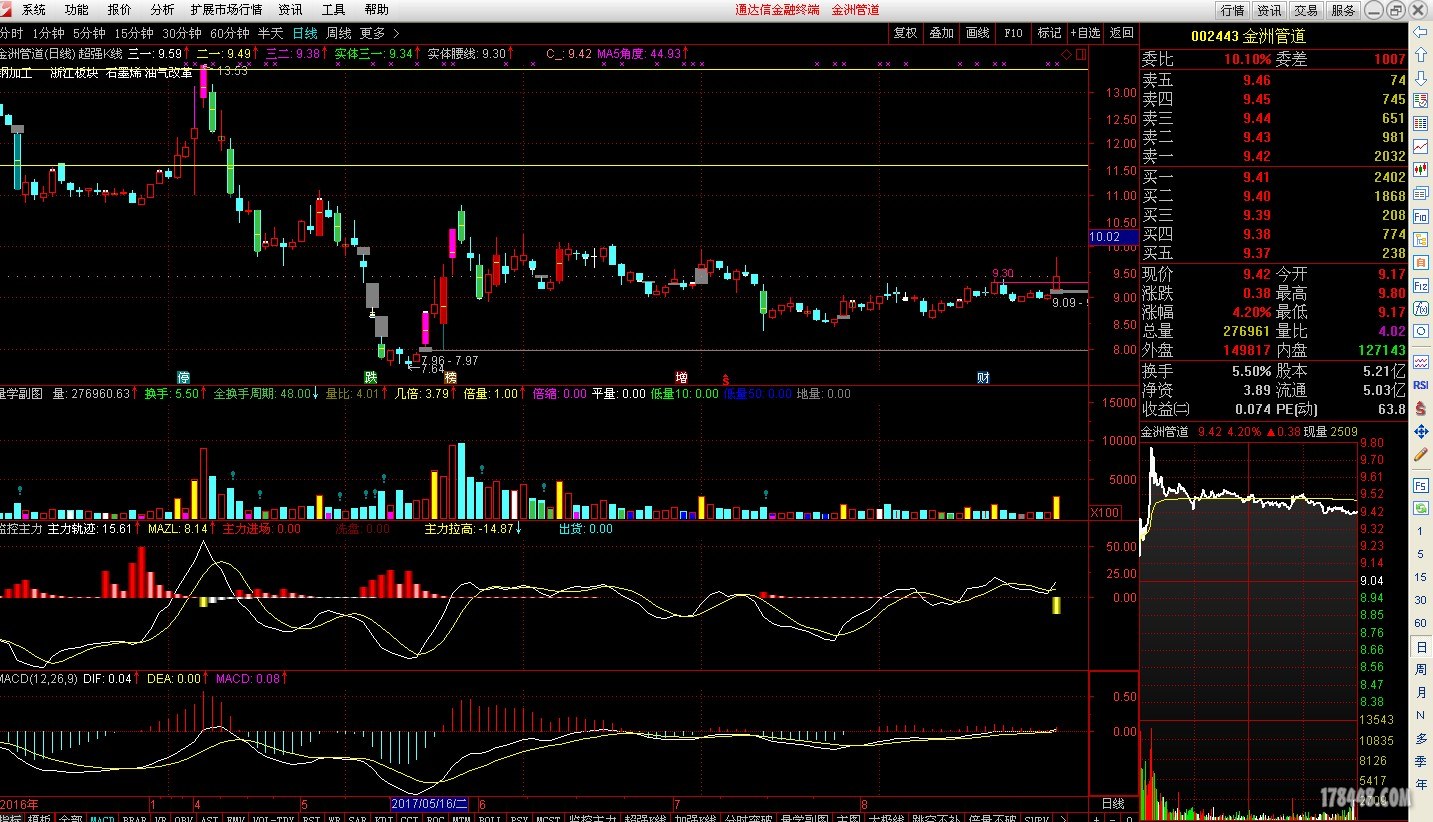Click the 002443 金洲管道 stock title

coord(1248,36)
